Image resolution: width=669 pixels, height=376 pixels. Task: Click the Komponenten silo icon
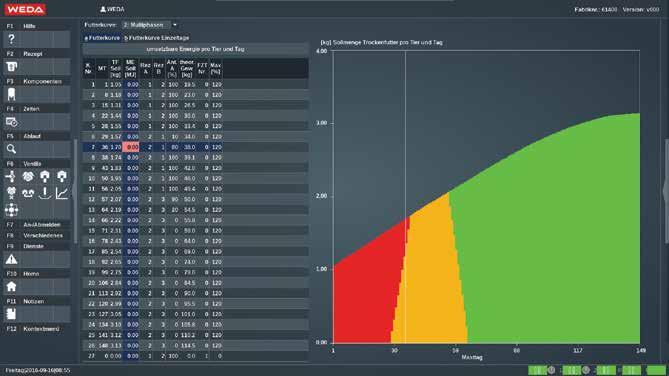click(12, 94)
